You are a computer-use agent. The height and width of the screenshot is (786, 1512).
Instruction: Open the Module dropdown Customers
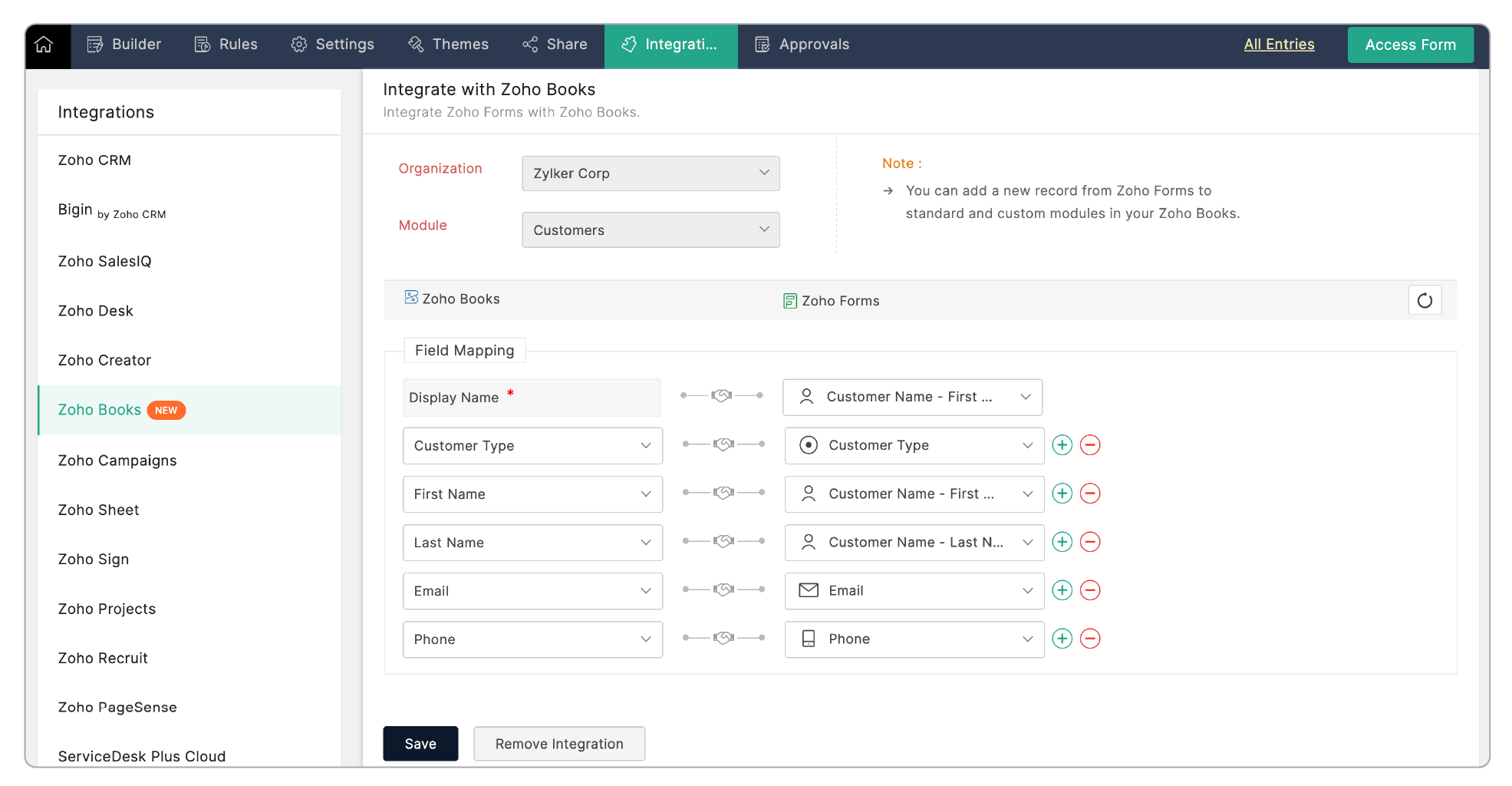651,230
